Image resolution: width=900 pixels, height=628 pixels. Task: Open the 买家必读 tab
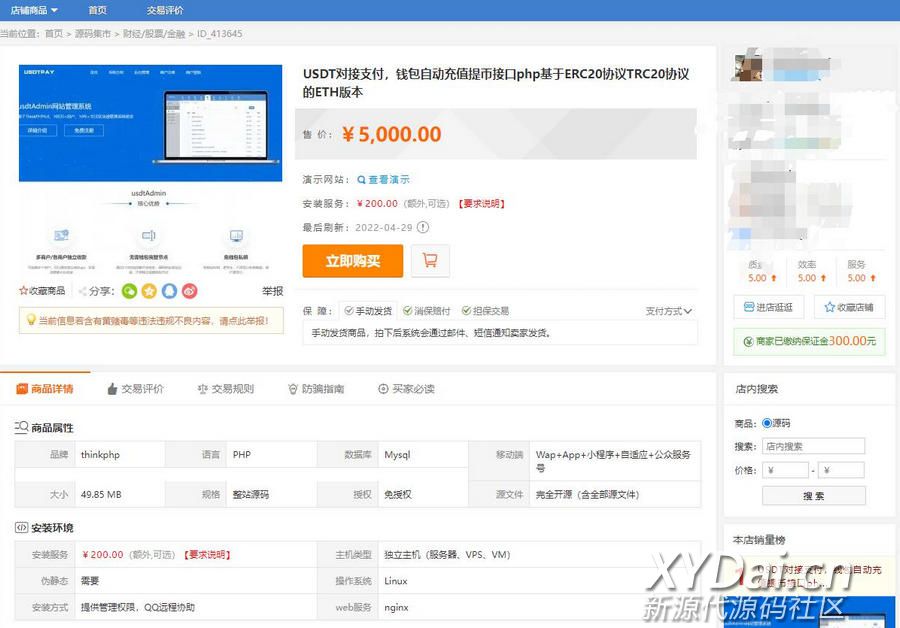[x=406, y=389]
